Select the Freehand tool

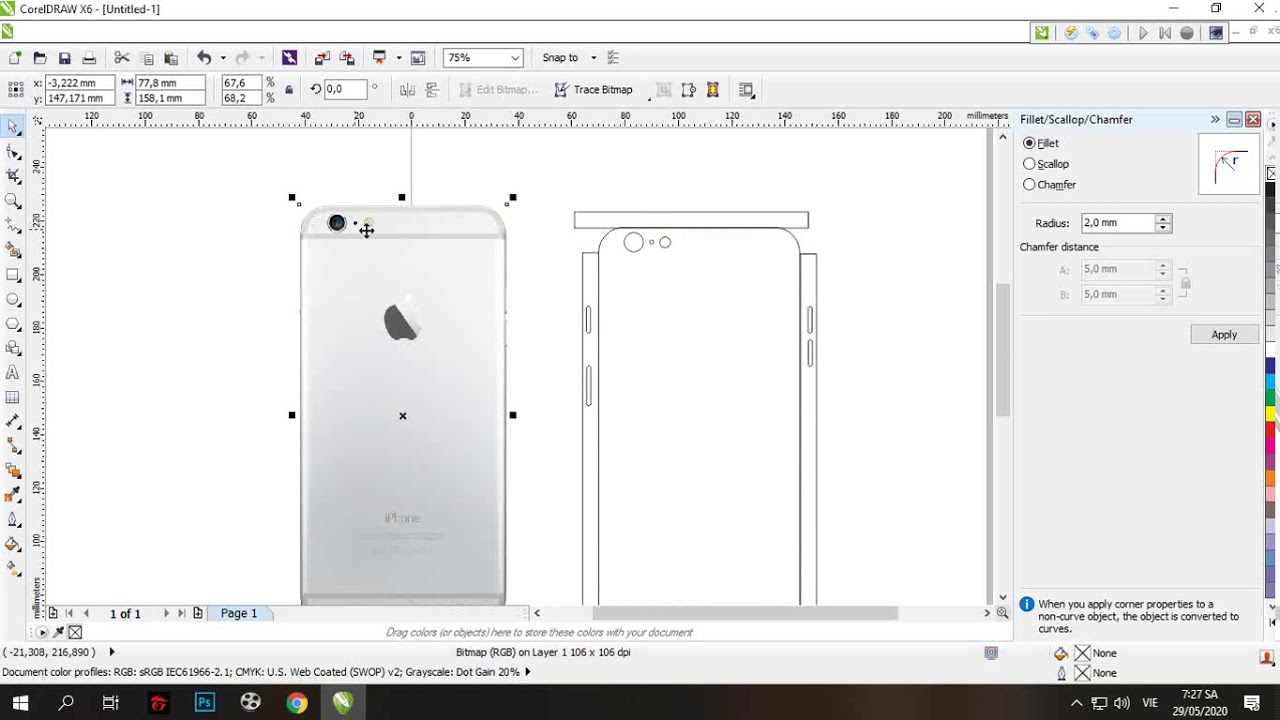pyautogui.click(x=13, y=225)
